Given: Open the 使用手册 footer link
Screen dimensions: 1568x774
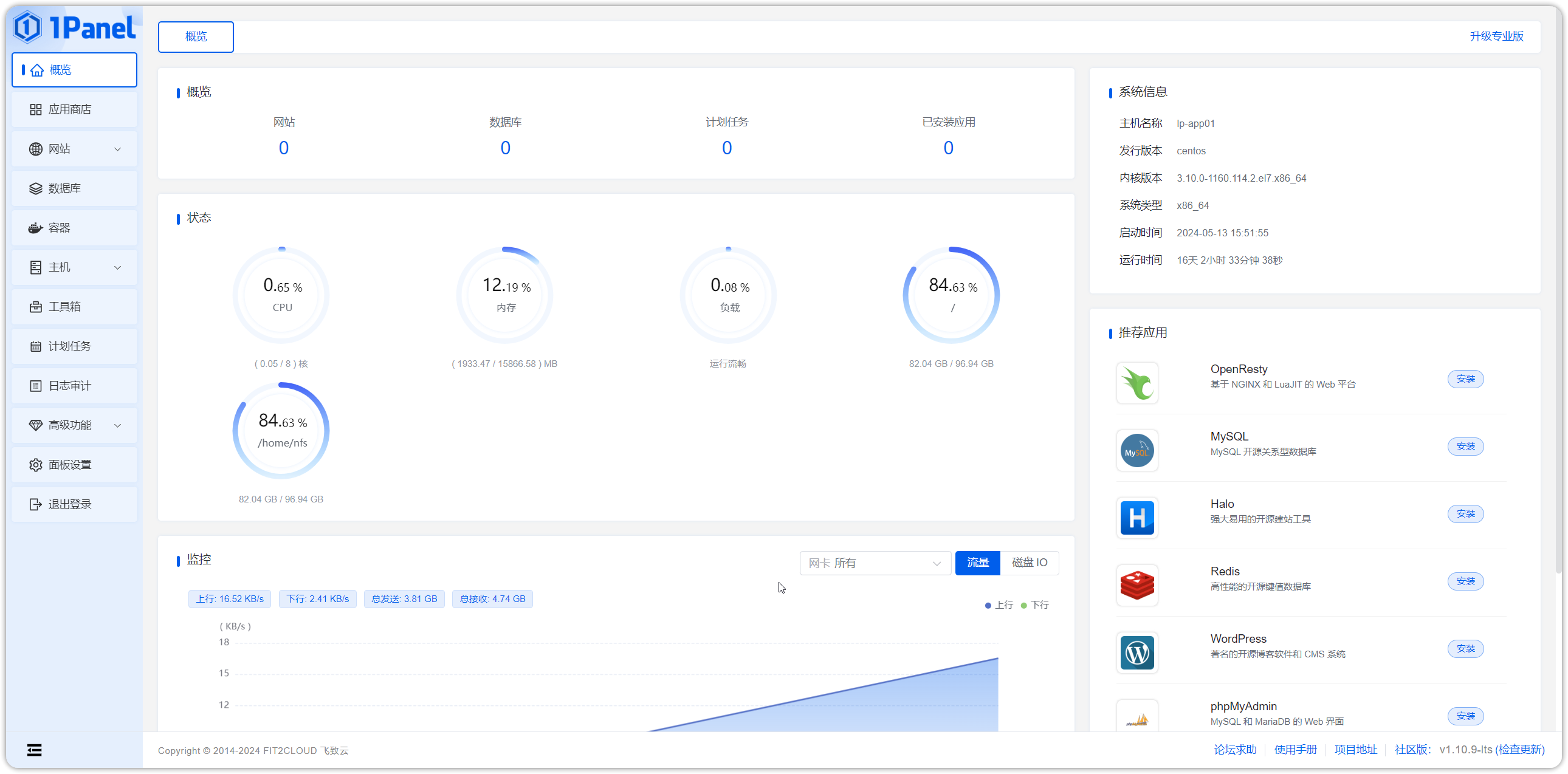Looking at the screenshot, I should coord(1295,750).
